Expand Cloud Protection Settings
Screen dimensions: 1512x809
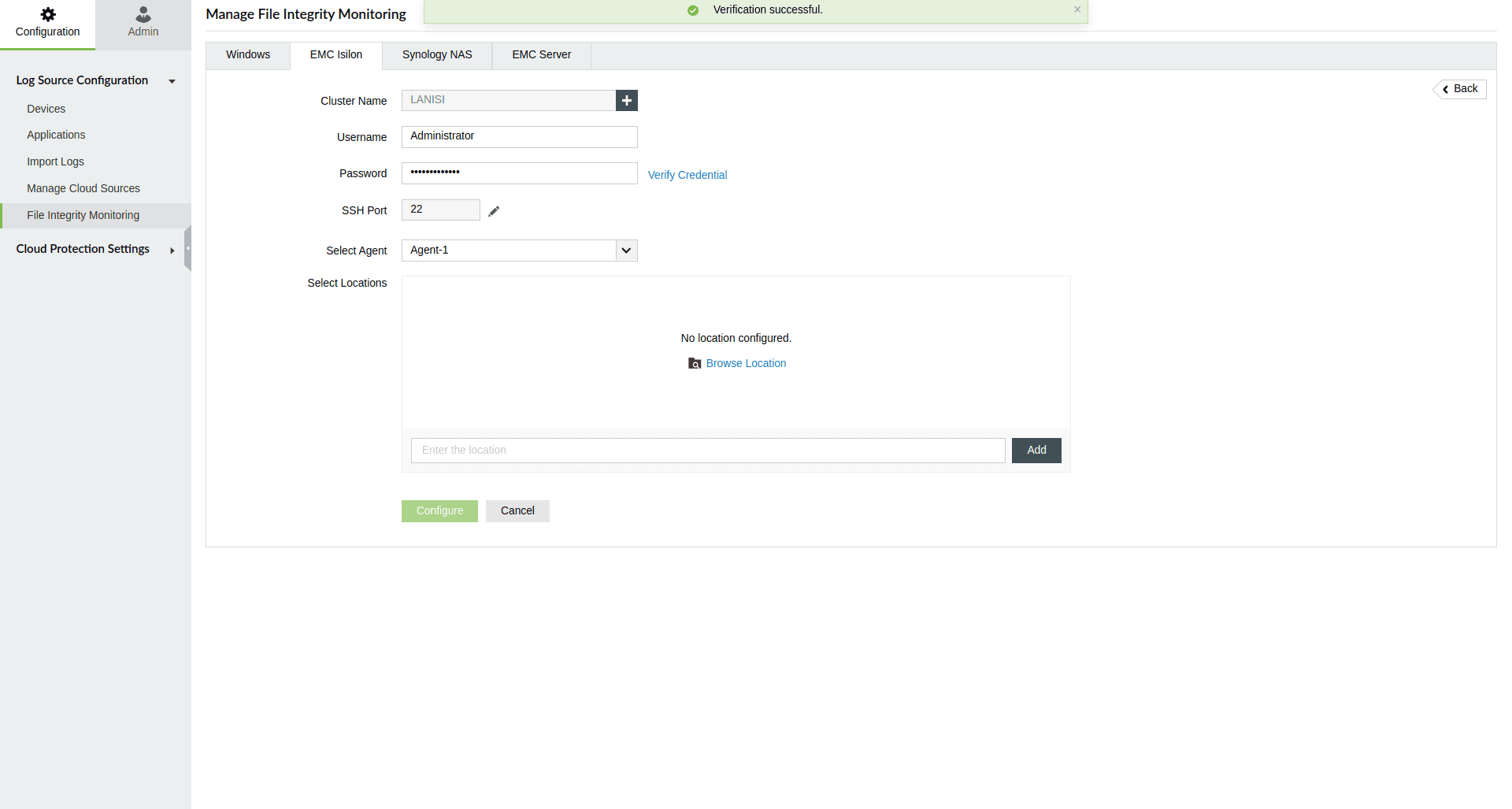[x=172, y=250]
